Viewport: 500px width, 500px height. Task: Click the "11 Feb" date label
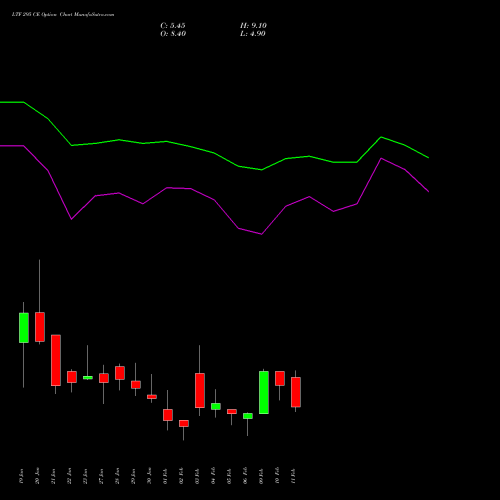point(293,476)
